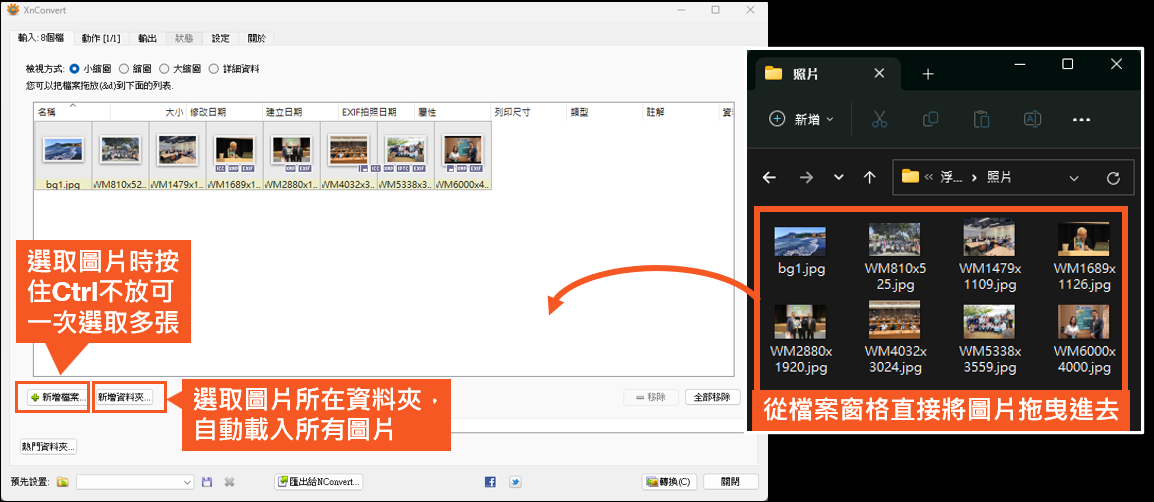The image size is (1154, 502).
Task: Select bg1.jpg thumbnail in XnConvert list
Action: (x=63, y=155)
